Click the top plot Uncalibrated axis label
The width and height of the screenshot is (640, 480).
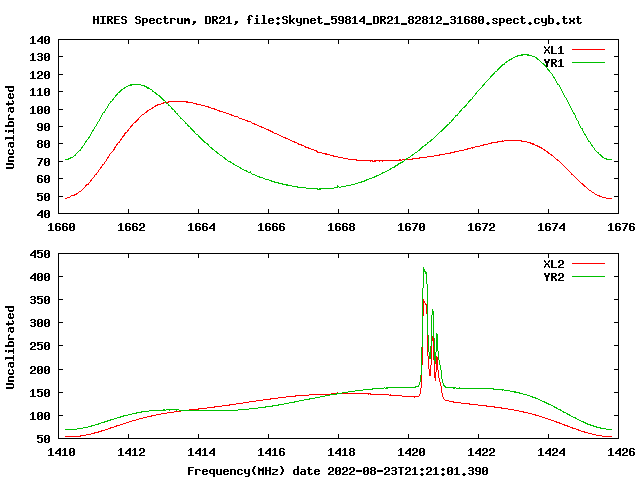pos(10,127)
